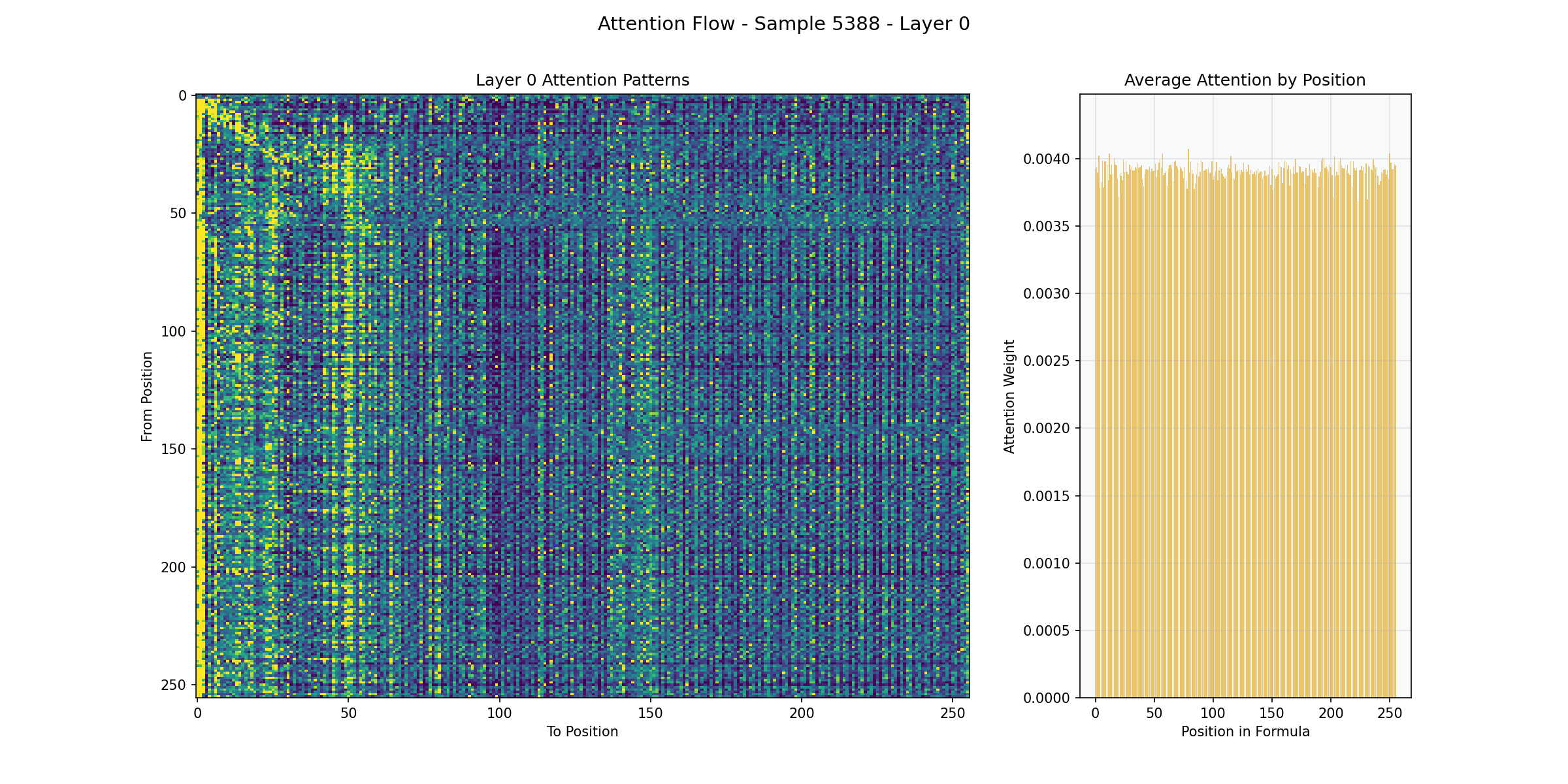Click heatmap y-axis tick label 50
The width and height of the screenshot is (1568, 784).
click(177, 214)
